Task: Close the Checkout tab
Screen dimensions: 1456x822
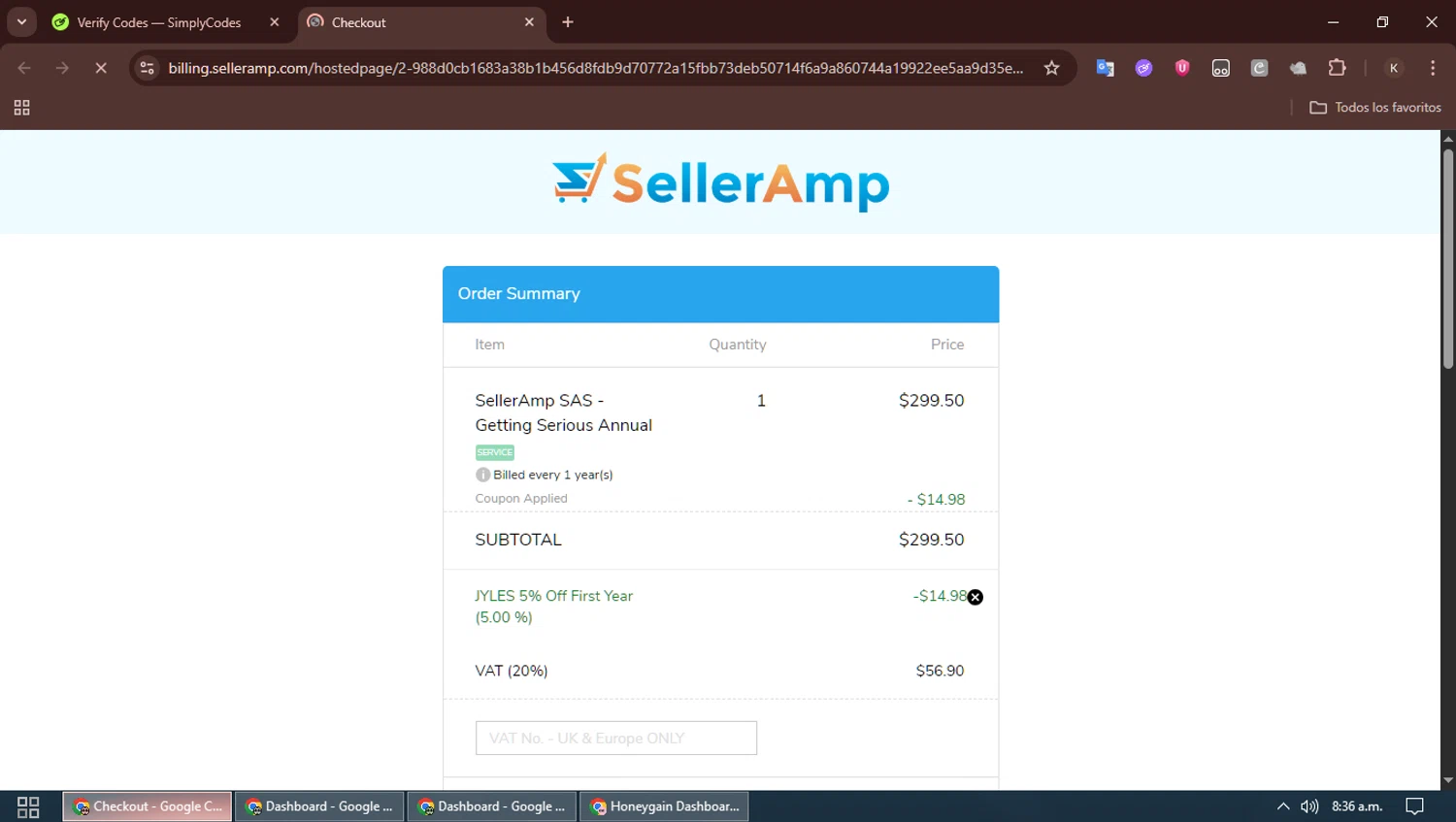Action: point(529,22)
